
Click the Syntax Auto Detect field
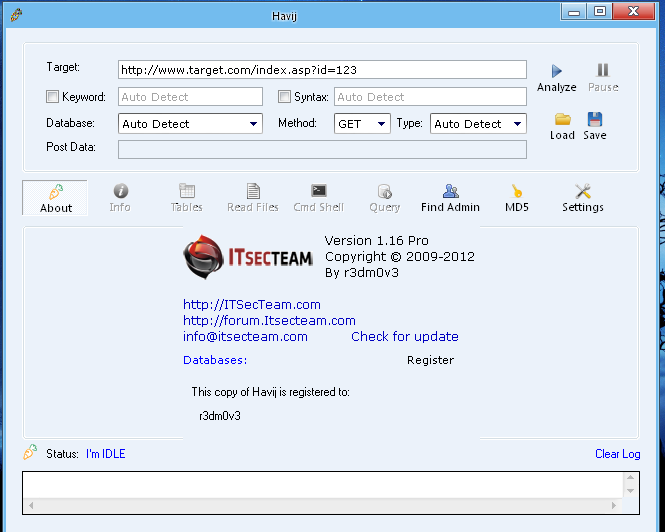click(x=430, y=97)
